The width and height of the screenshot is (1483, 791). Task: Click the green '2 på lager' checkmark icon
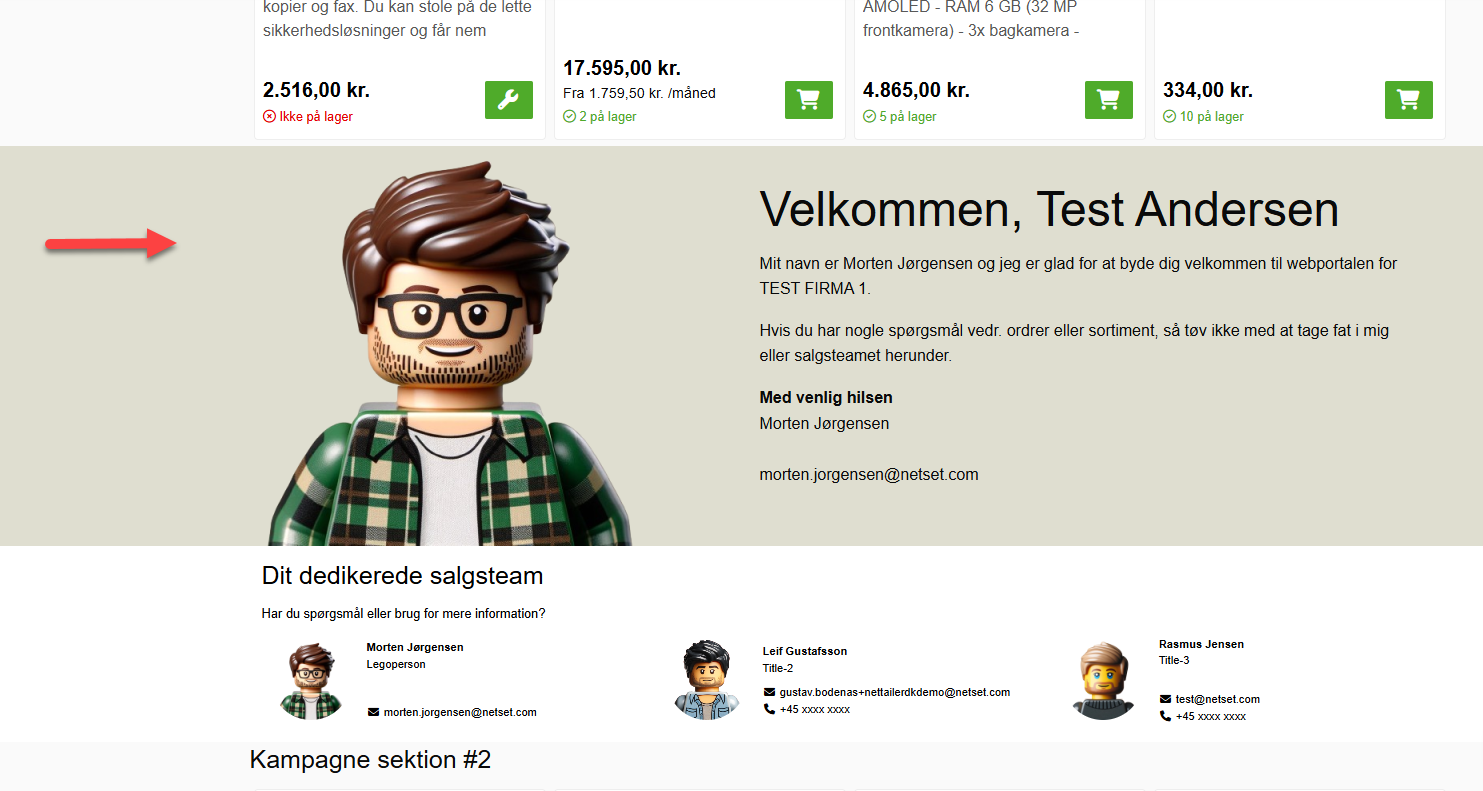[569, 116]
